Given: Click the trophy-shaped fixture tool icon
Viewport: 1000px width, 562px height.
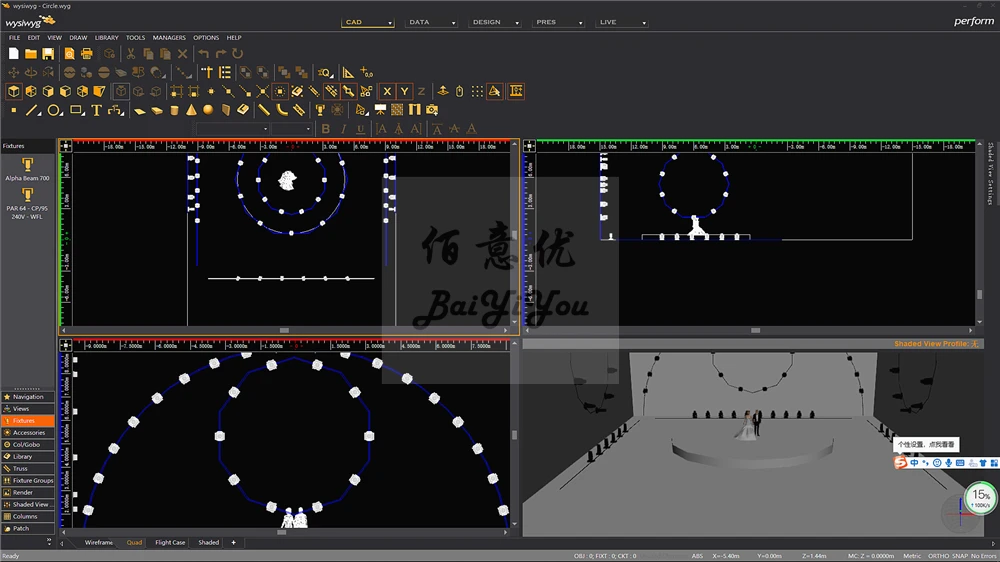Looking at the screenshot, I should 320,110.
